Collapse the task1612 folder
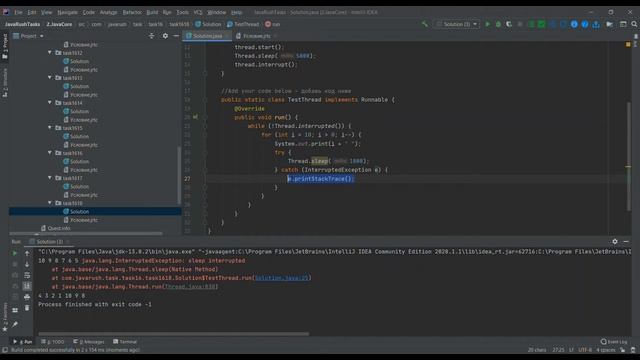 (x=50, y=53)
